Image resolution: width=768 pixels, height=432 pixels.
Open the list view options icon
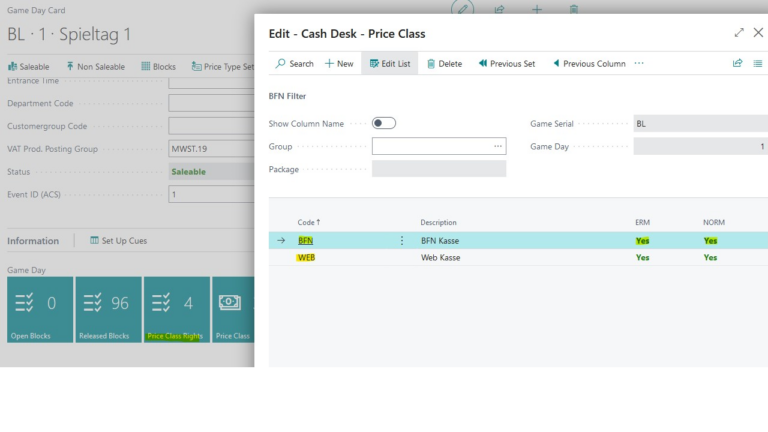click(x=757, y=63)
